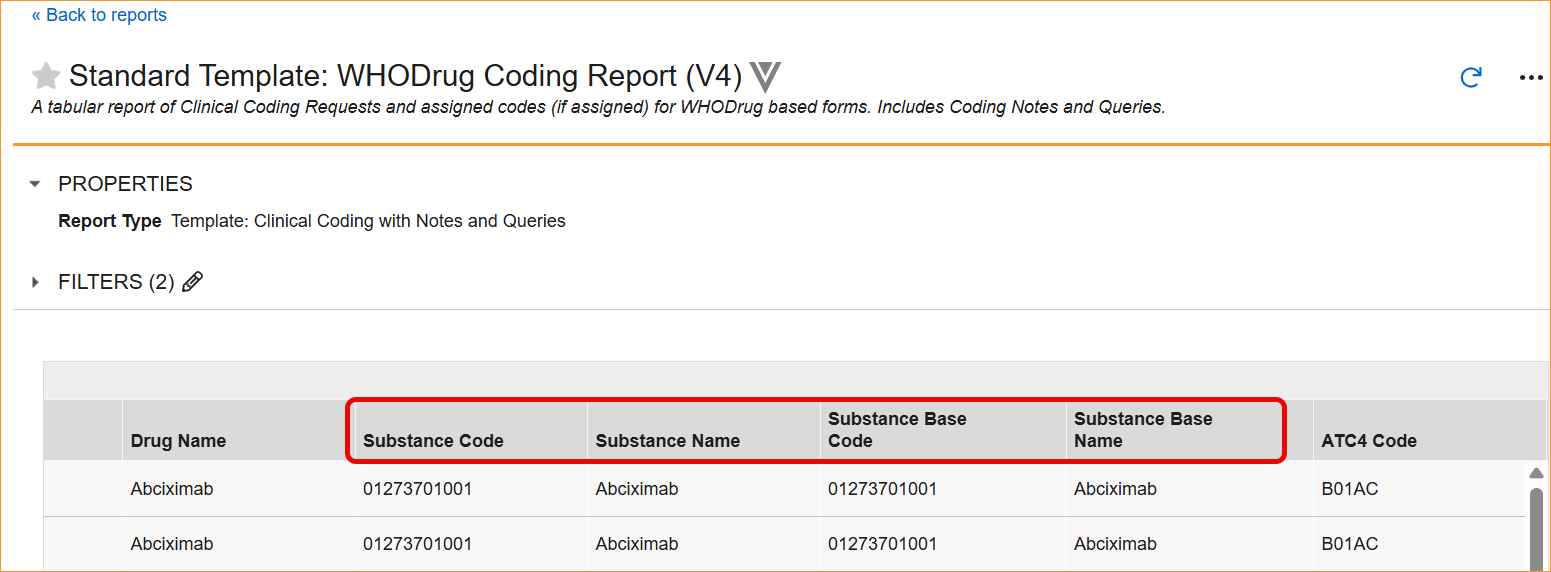Click the Drug Name column header
The image size is (1551, 572).
(178, 441)
